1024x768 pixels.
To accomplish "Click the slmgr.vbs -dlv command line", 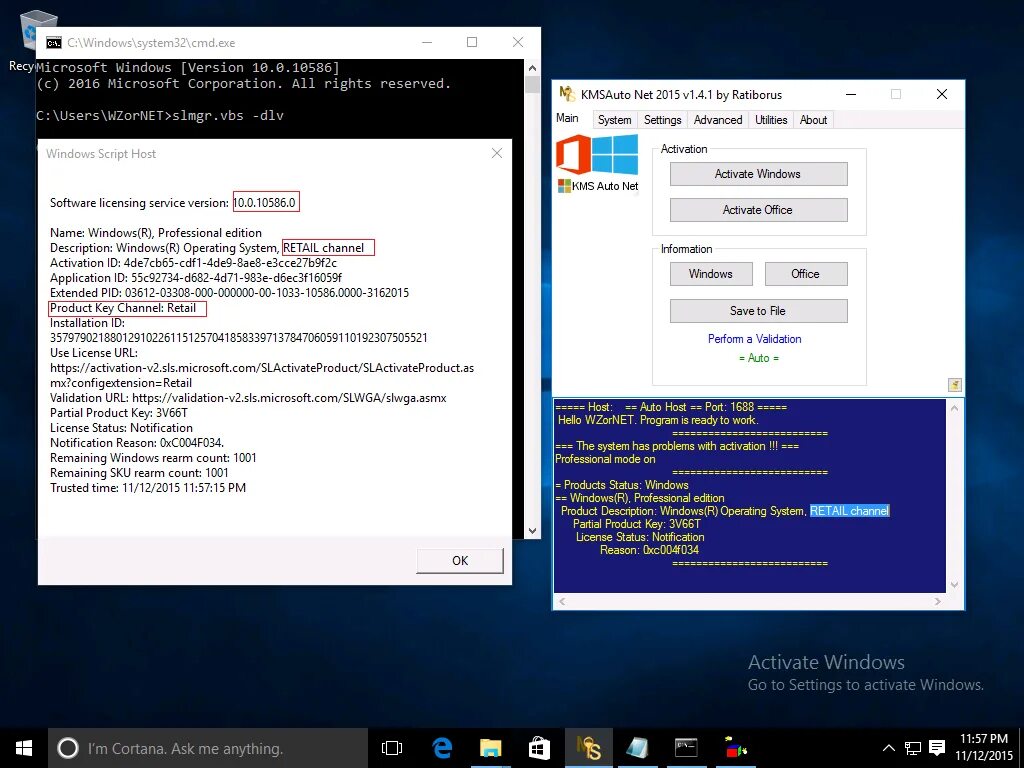I will (160, 116).
